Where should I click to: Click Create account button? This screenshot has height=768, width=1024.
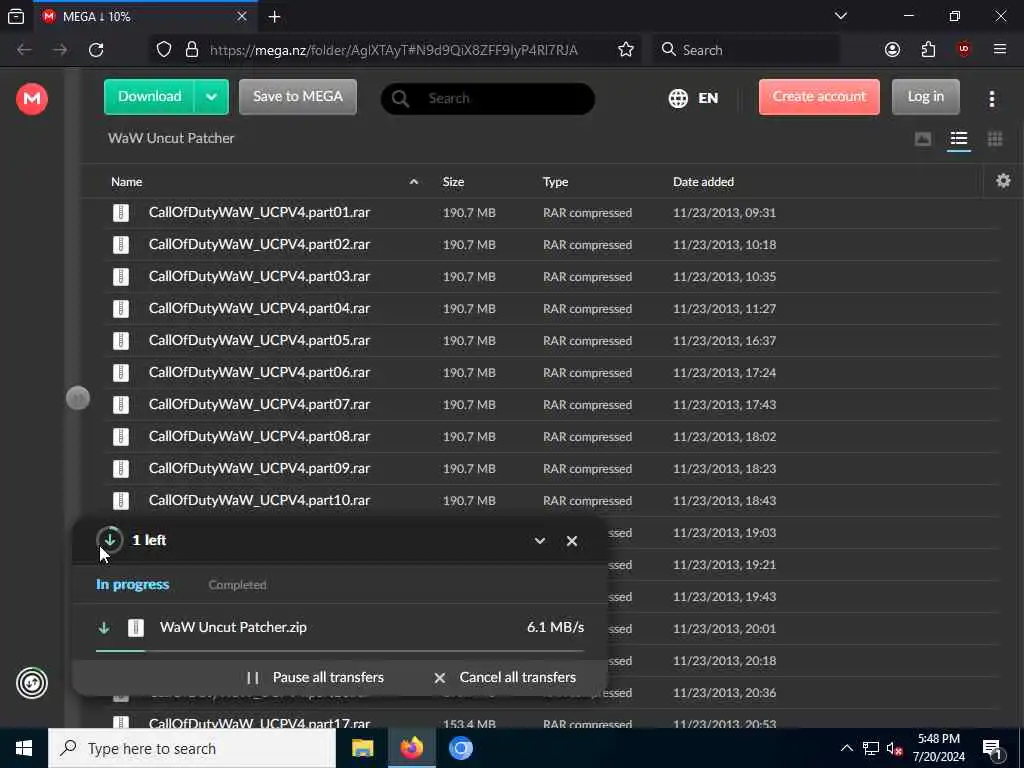click(819, 97)
